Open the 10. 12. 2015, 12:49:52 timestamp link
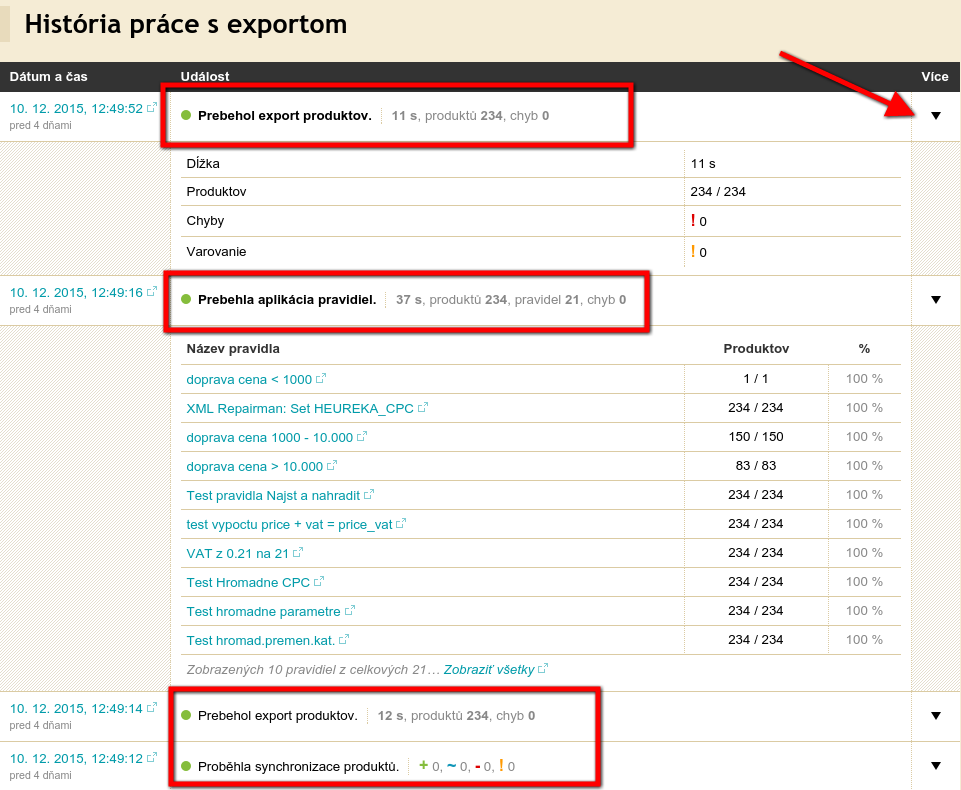 point(76,108)
